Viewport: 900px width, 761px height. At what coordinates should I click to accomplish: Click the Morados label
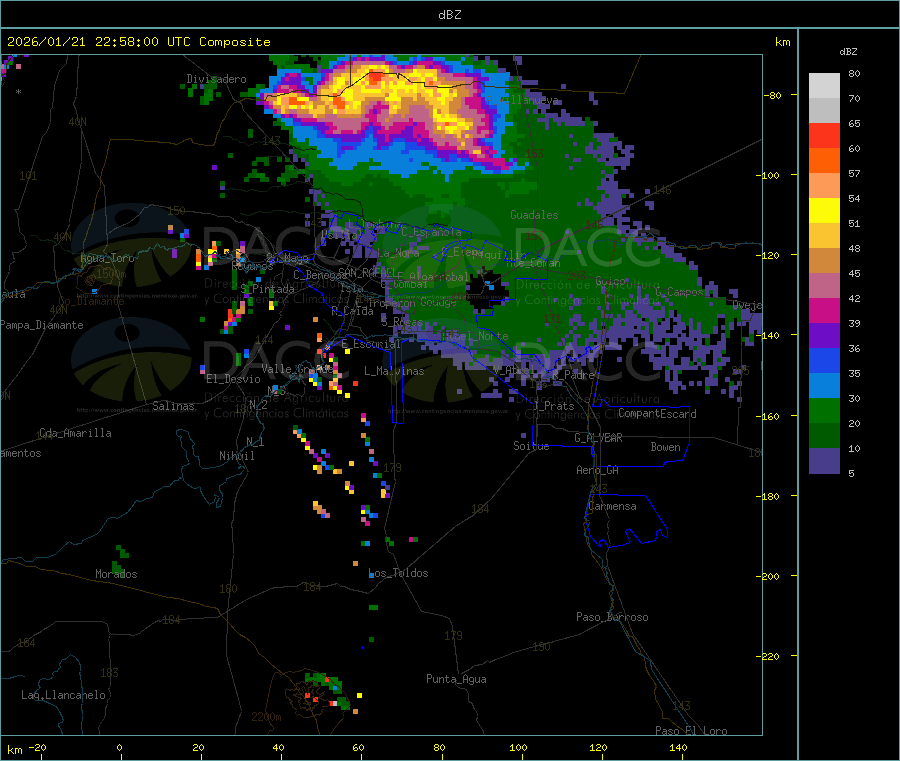click(116, 574)
